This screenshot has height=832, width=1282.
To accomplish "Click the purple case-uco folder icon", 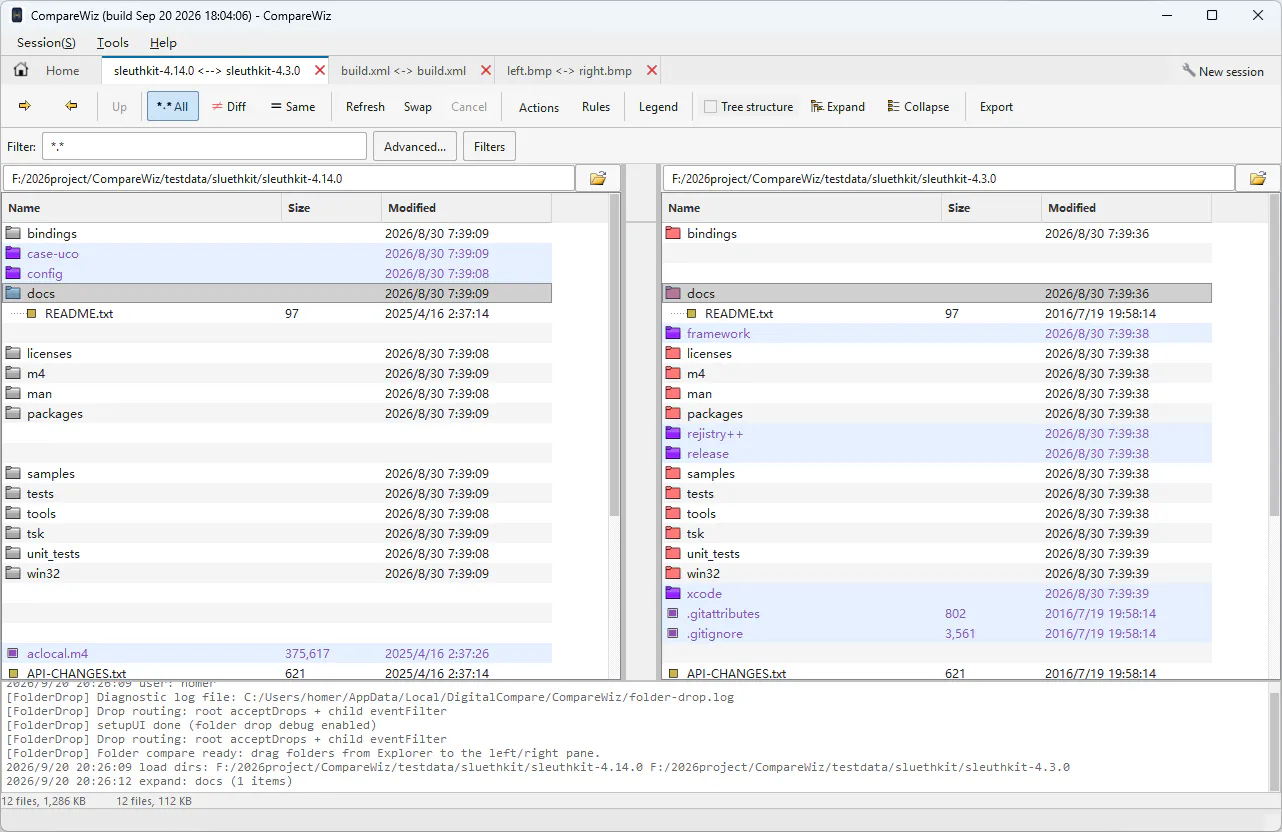I will 13,253.
